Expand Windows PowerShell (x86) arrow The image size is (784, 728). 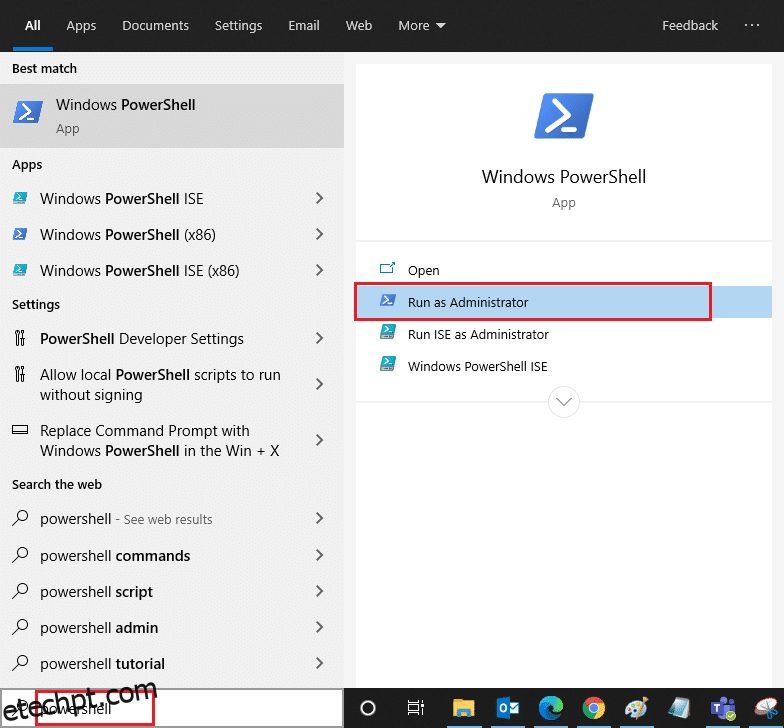click(x=320, y=234)
